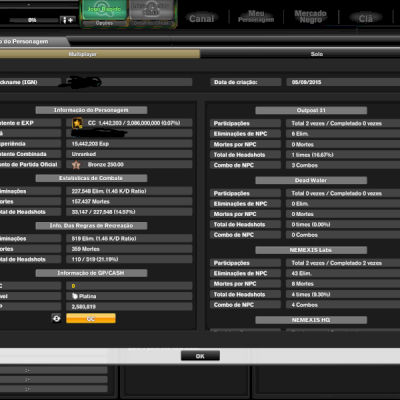Click the Data de criação date field
Viewport: 400px width, 400px height.
click(x=343, y=82)
